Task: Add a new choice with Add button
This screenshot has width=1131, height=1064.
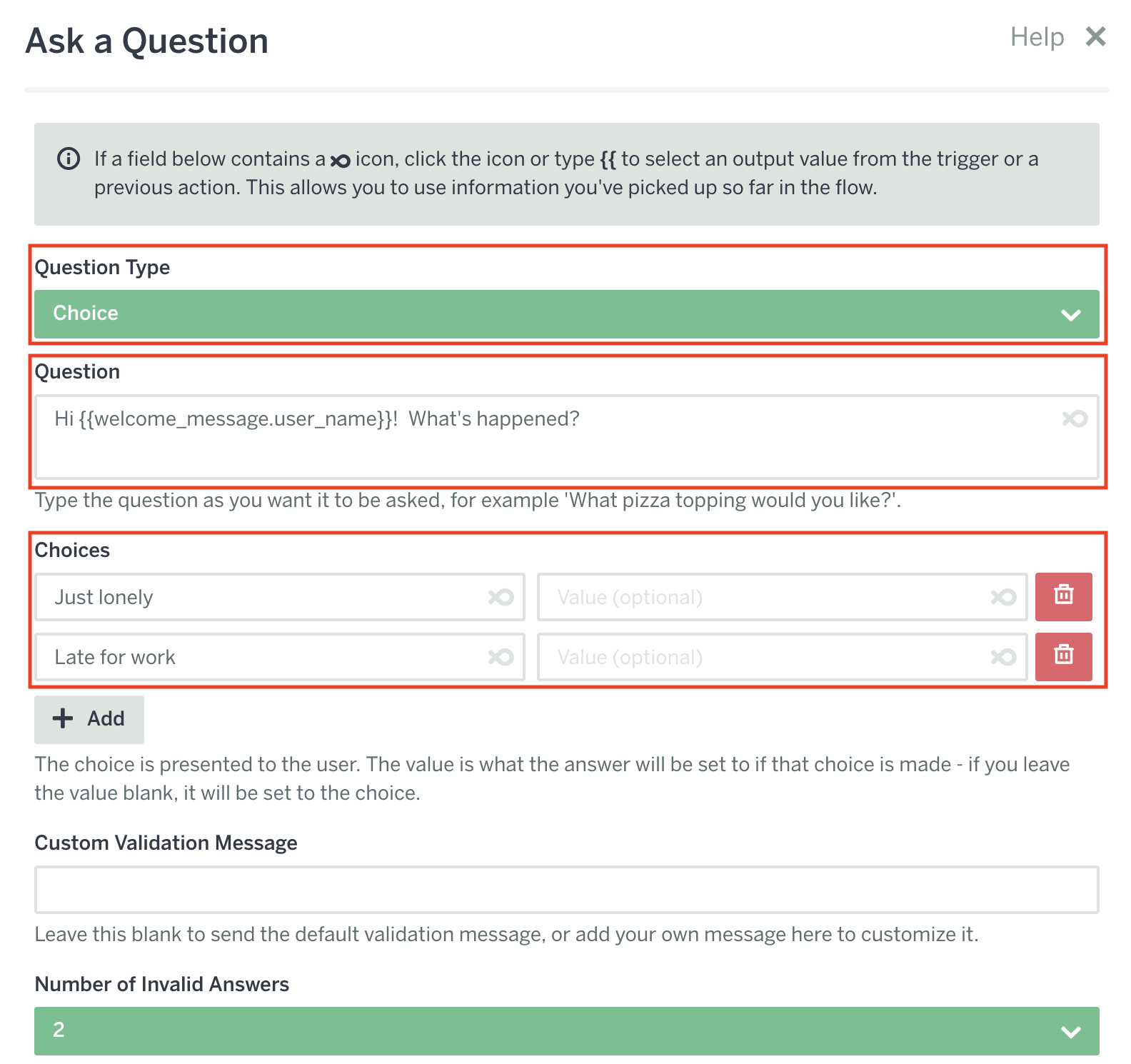Action: (89, 719)
